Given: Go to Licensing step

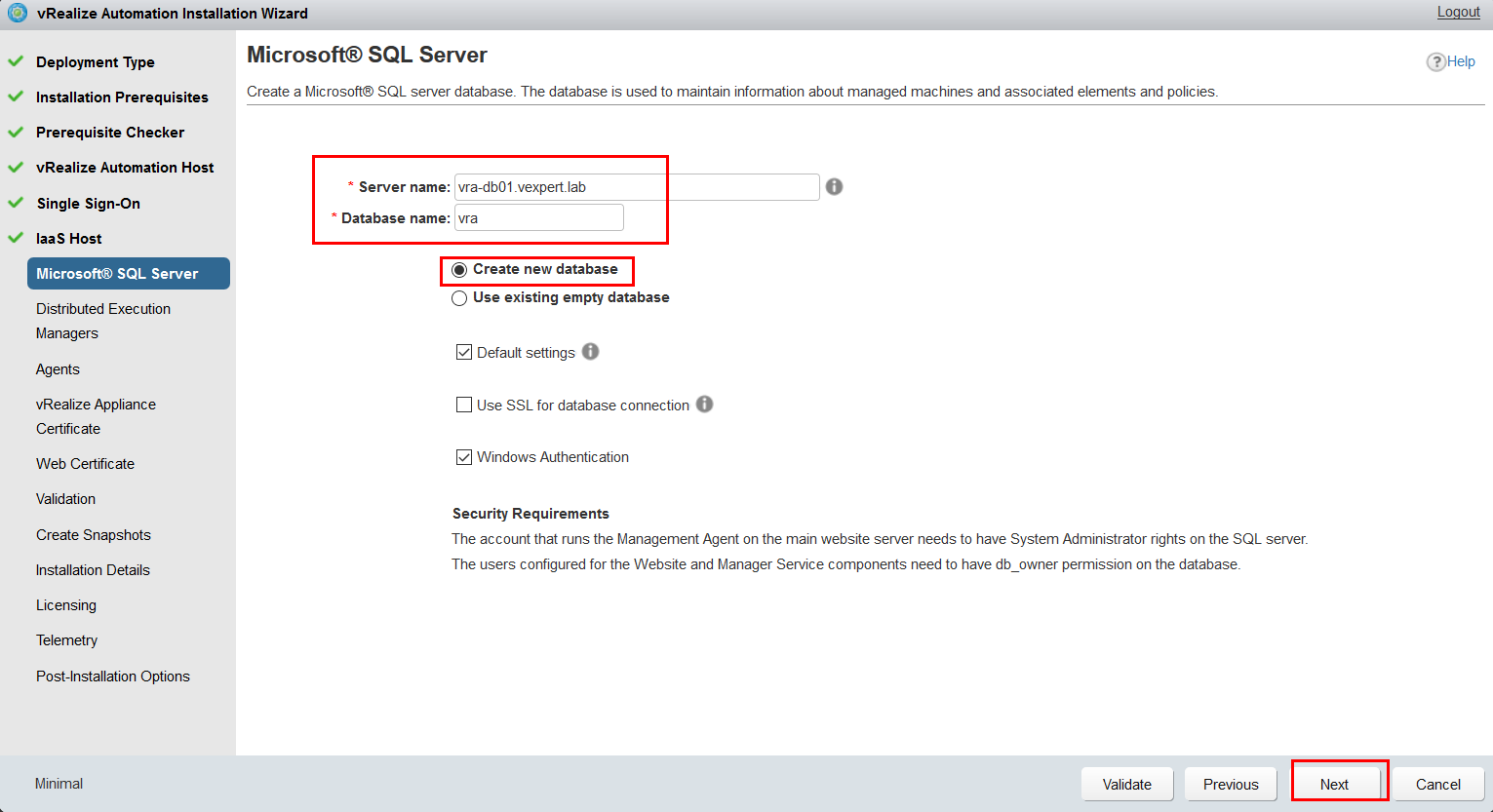Looking at the screenshot, I should (66, 604).
